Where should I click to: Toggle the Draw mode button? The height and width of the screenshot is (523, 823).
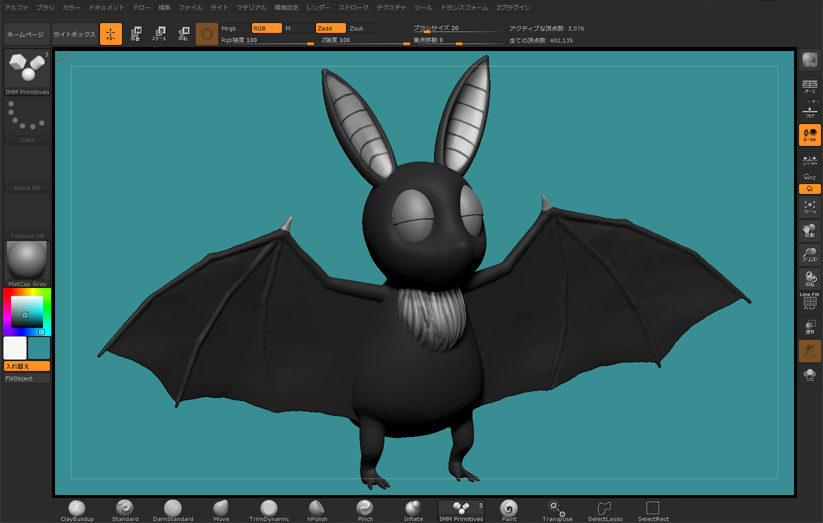point(111,34)
